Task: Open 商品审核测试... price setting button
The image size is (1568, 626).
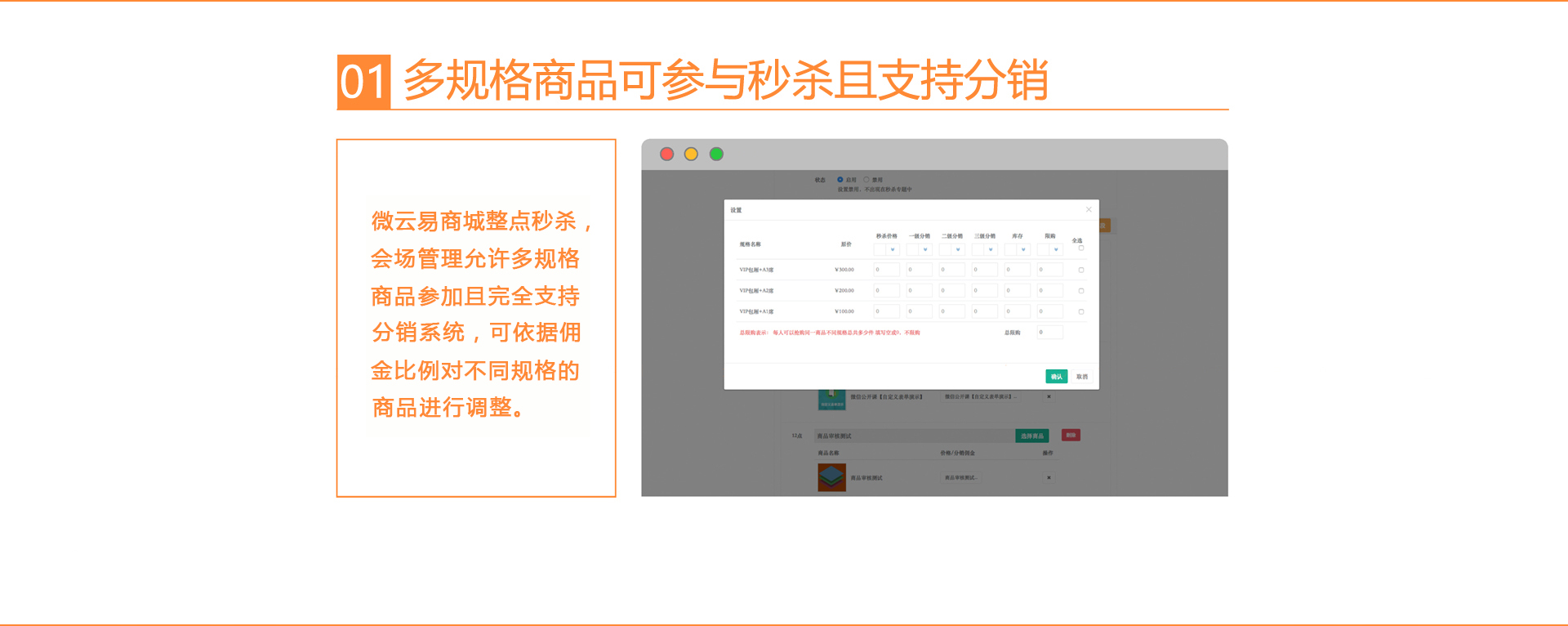Action: pos(960,477)
